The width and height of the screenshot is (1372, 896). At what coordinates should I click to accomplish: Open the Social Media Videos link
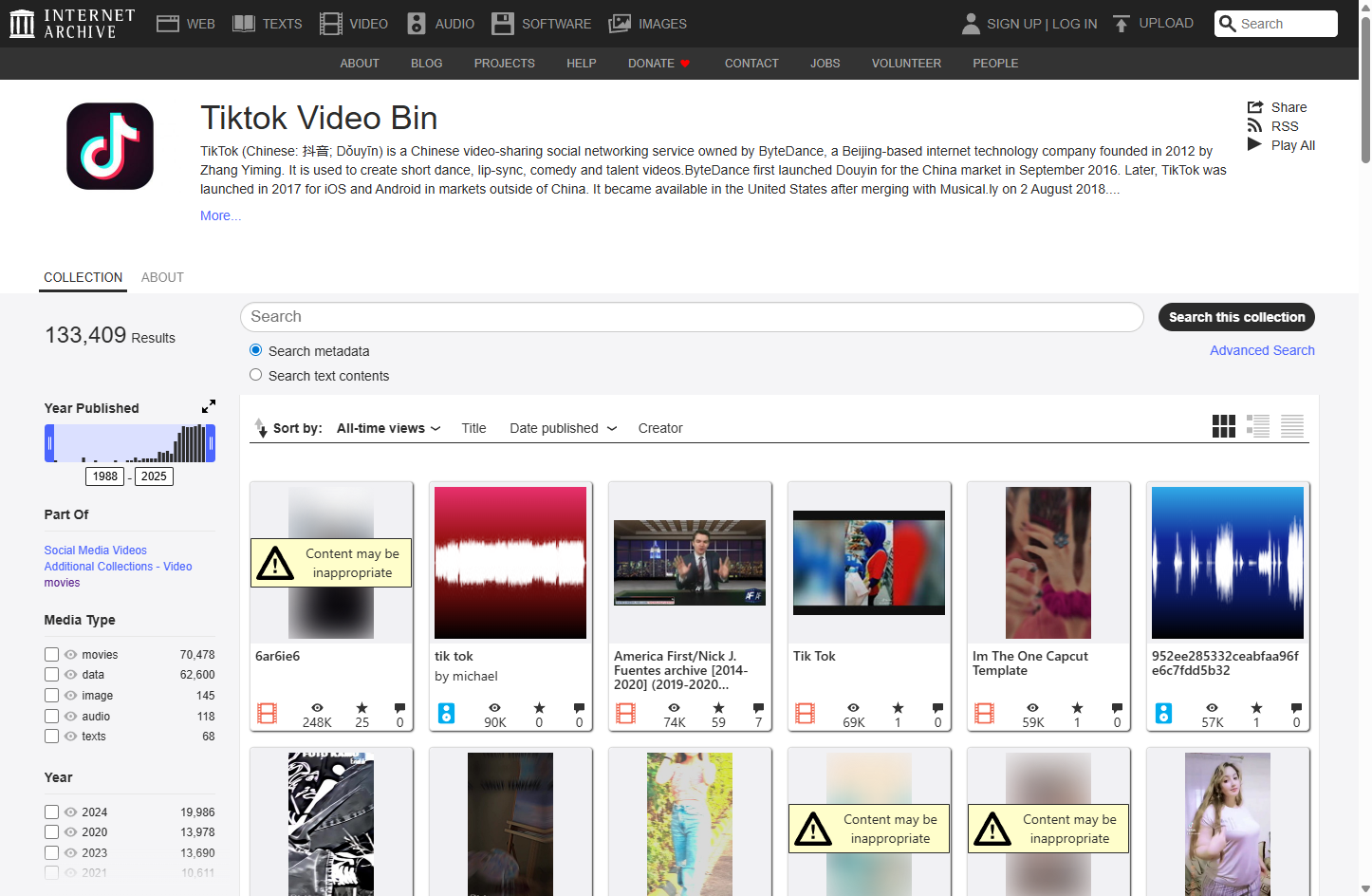96,551
